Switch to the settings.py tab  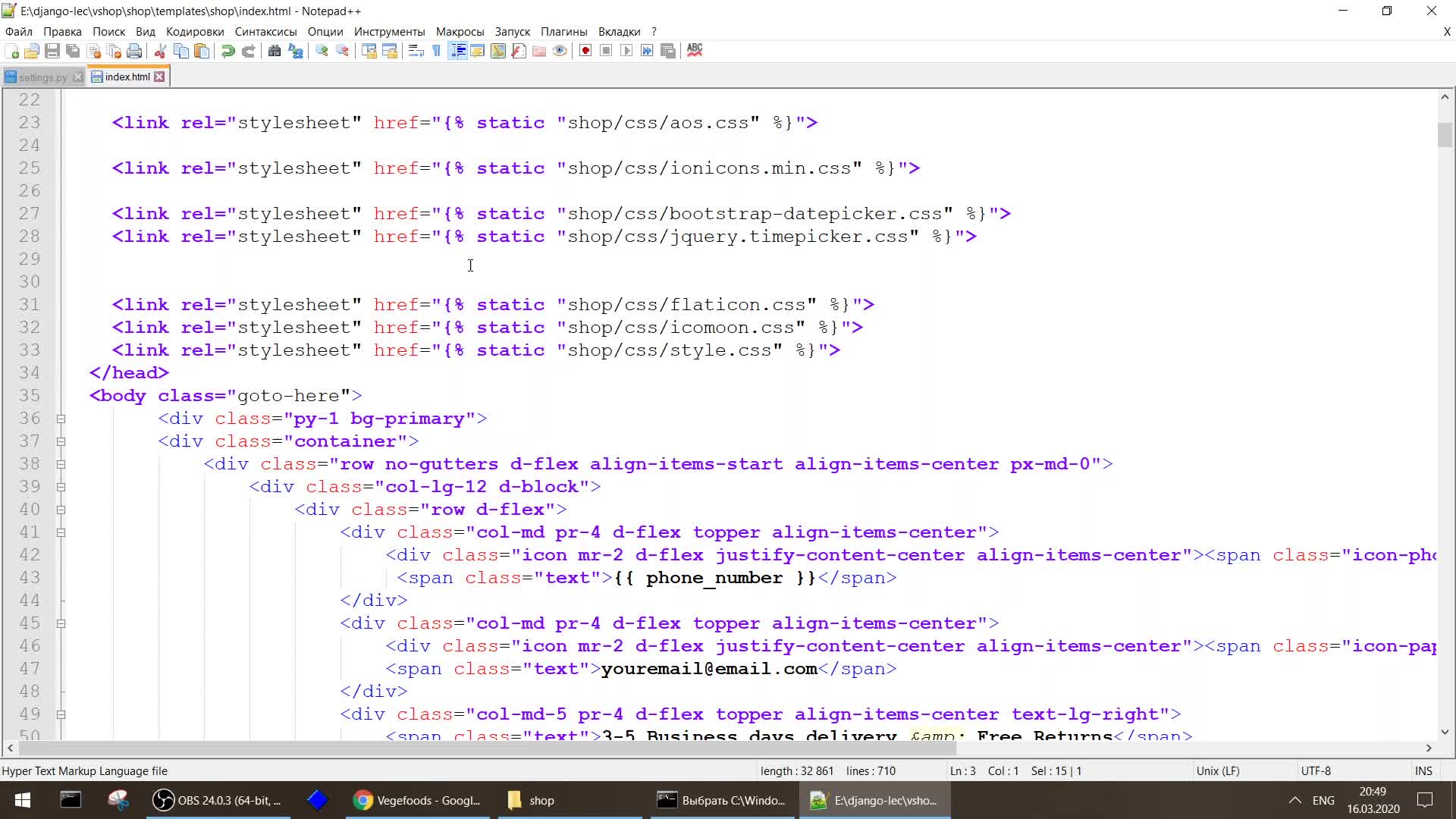(42, 77)
